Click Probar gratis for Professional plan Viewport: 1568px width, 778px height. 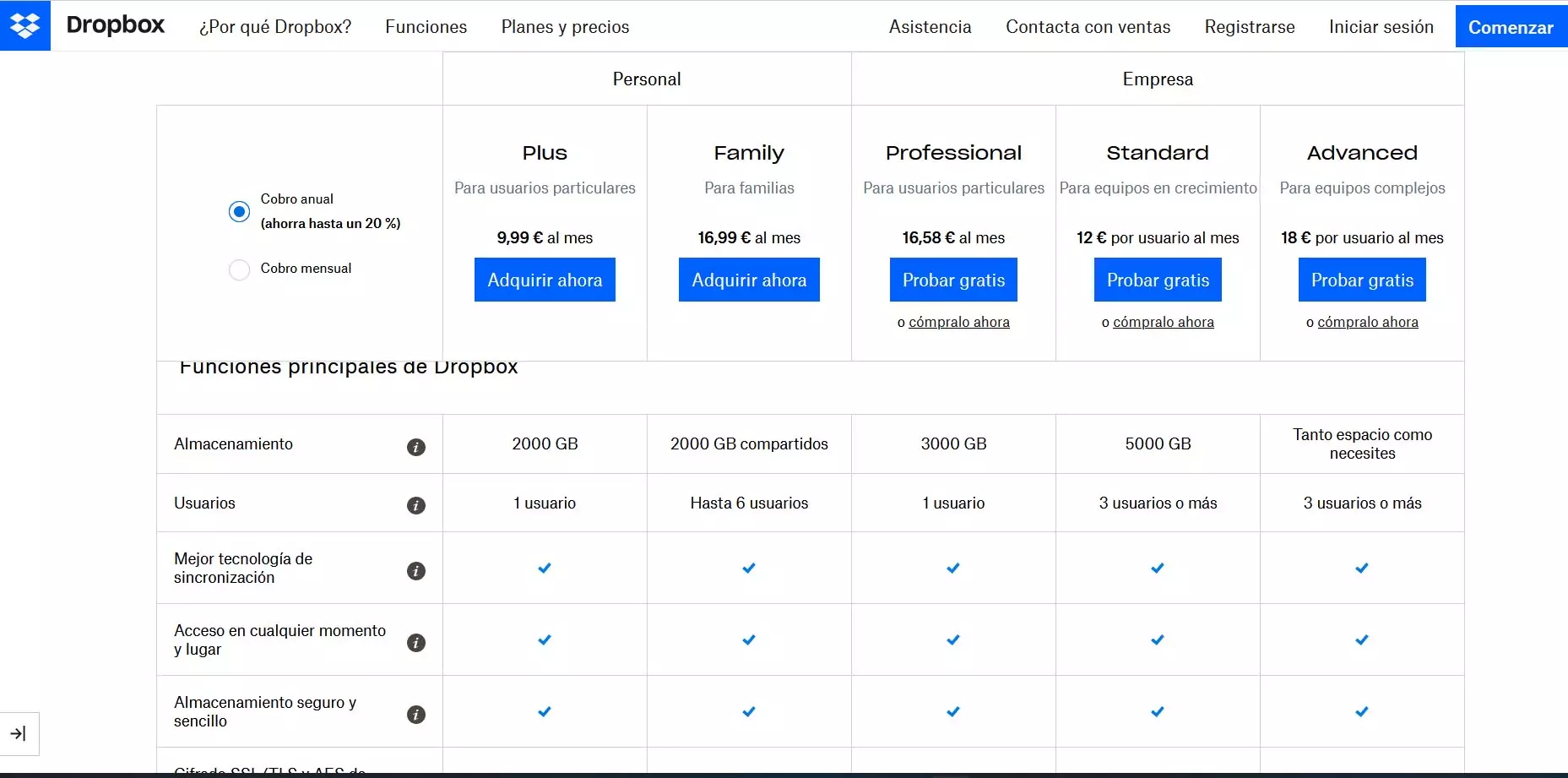(x=953, y=280)
